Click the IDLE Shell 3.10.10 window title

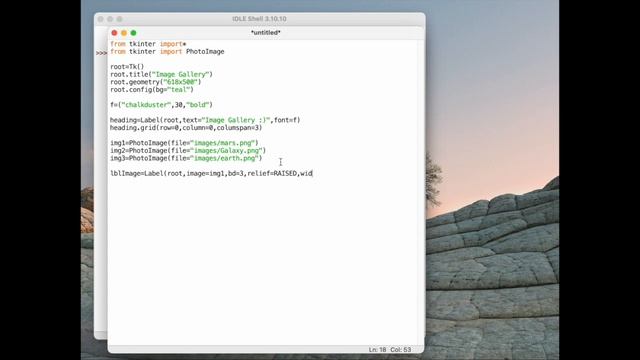[x=259, y=19]
